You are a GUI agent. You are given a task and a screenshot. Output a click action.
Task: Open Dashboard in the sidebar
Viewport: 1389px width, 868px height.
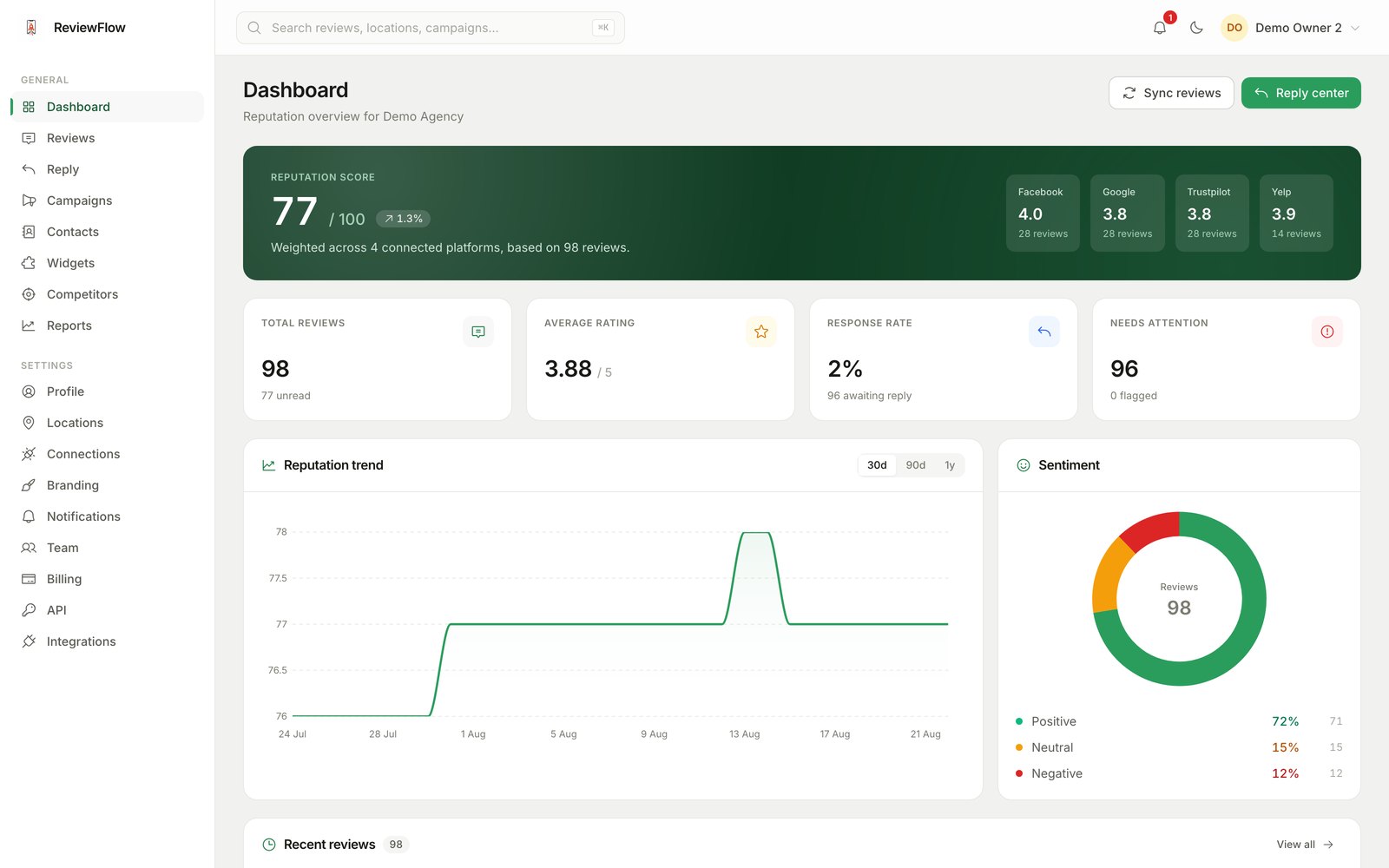(x=108, y=107)
